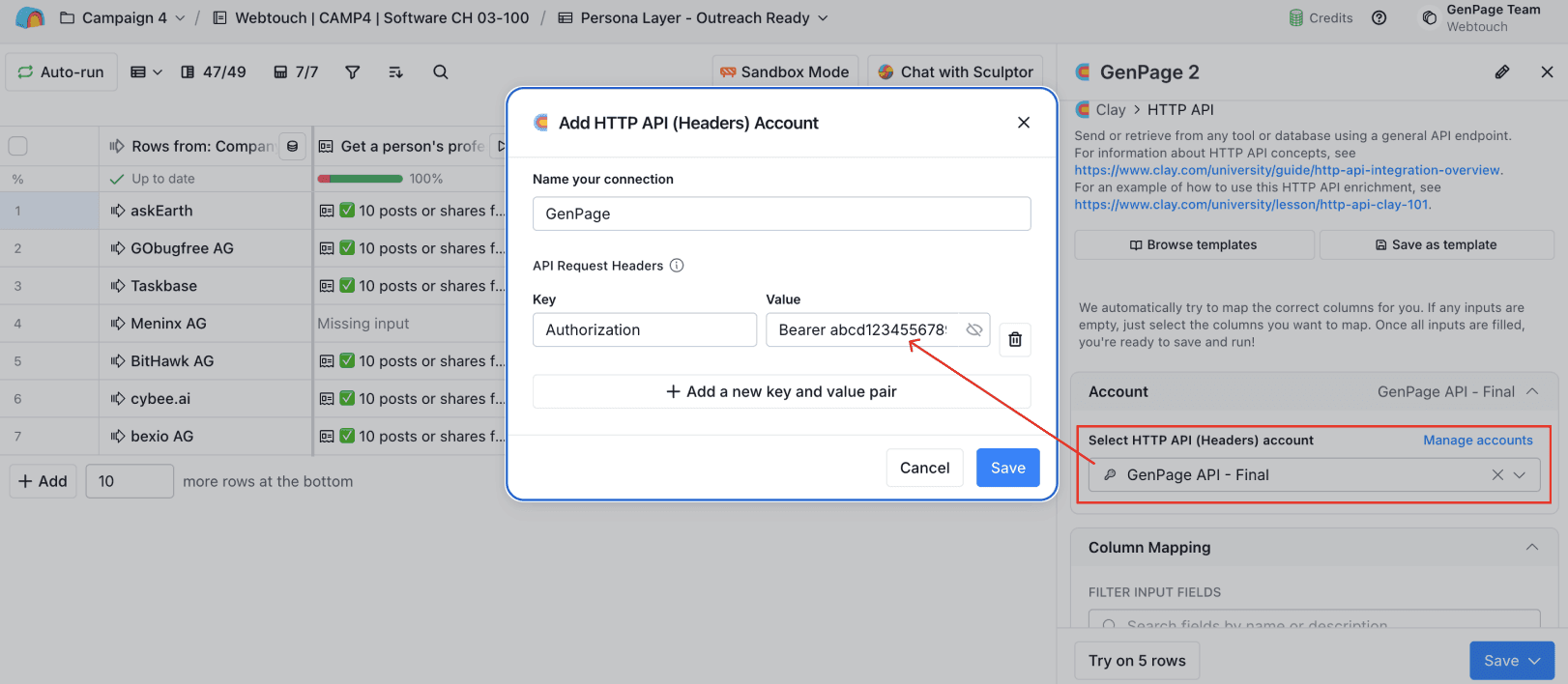Open the Campaign 4 folder dropdown
Screen dimensions: 1568x684
click(122, 17)
